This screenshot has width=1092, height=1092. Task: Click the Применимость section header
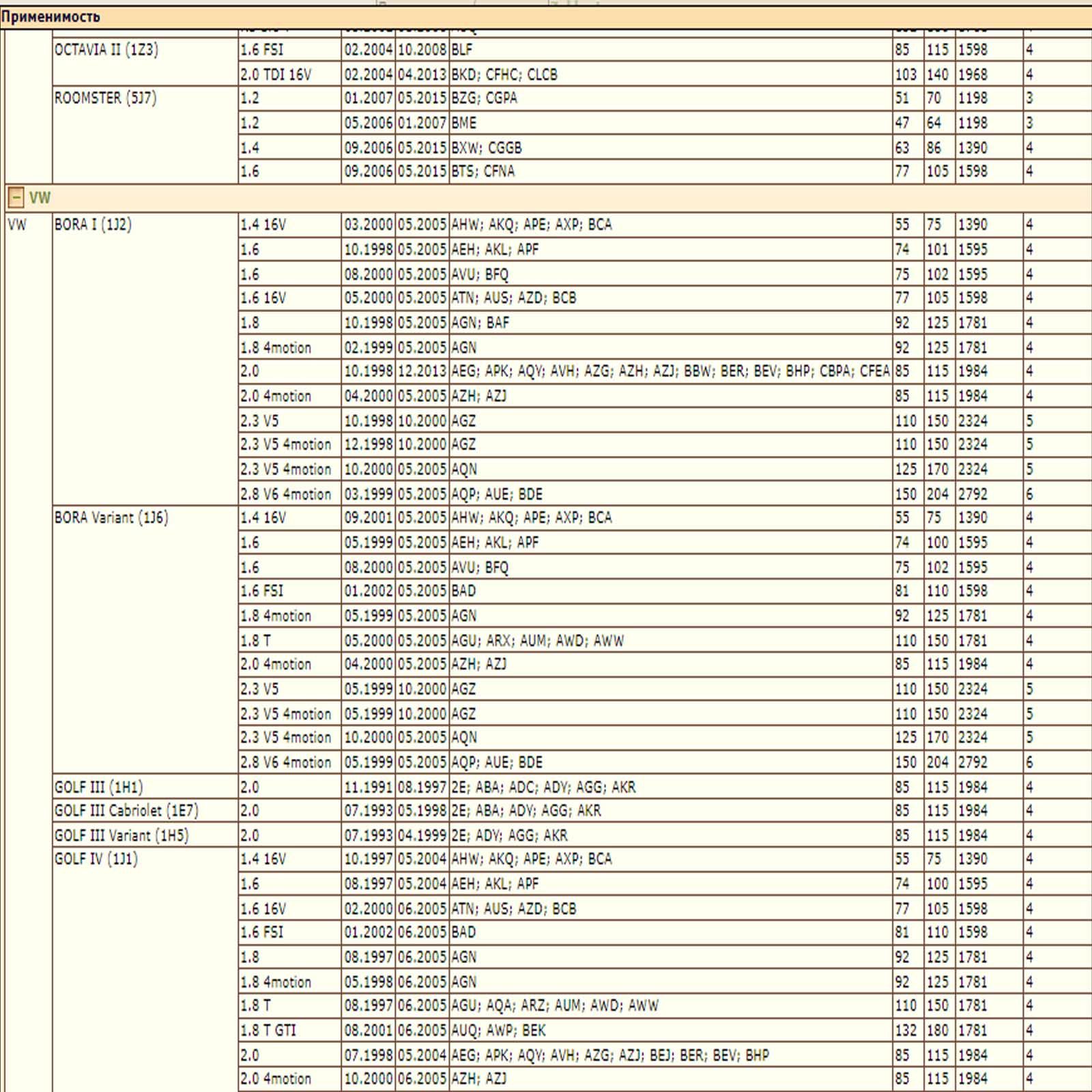(51, 16)
